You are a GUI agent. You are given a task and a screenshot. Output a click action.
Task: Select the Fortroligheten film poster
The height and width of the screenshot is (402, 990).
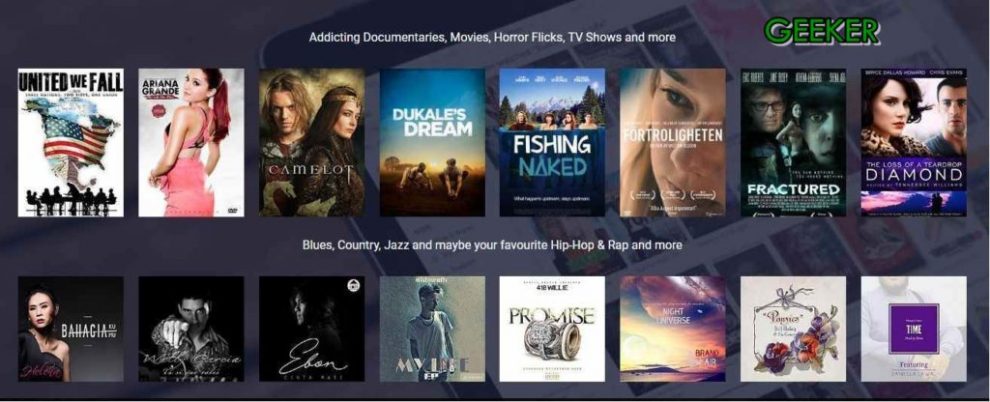tap(673, 143)
